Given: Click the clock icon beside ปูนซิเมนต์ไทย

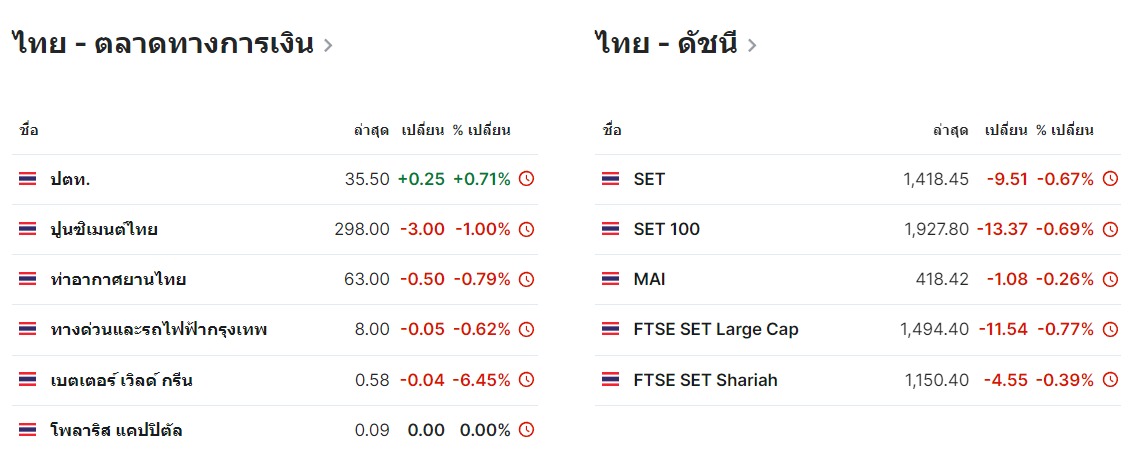Looking at the screenshot, I should tap(526, 229).
